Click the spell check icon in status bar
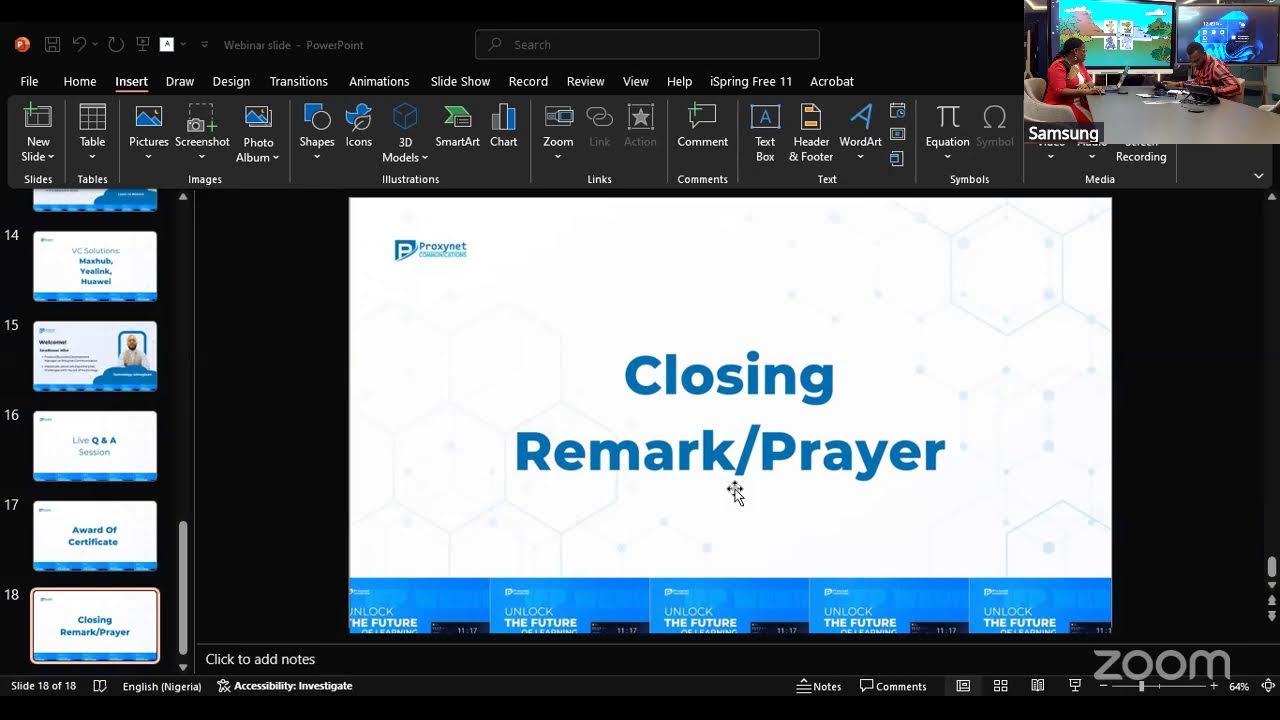 (99, 686)
